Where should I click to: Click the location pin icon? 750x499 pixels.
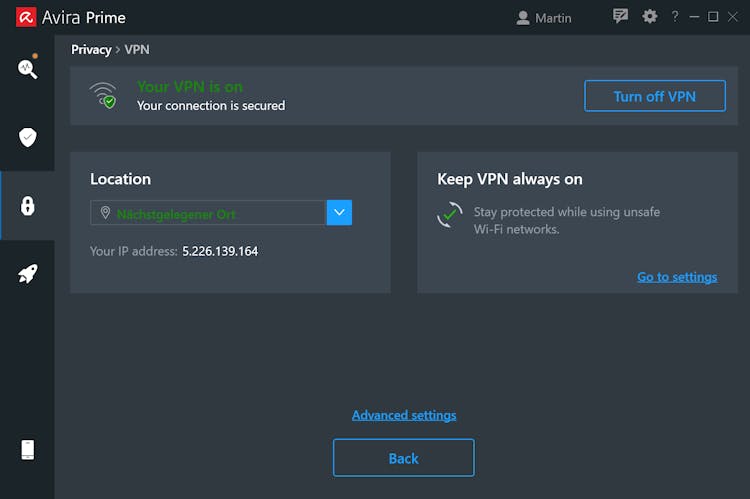(105, 212)
